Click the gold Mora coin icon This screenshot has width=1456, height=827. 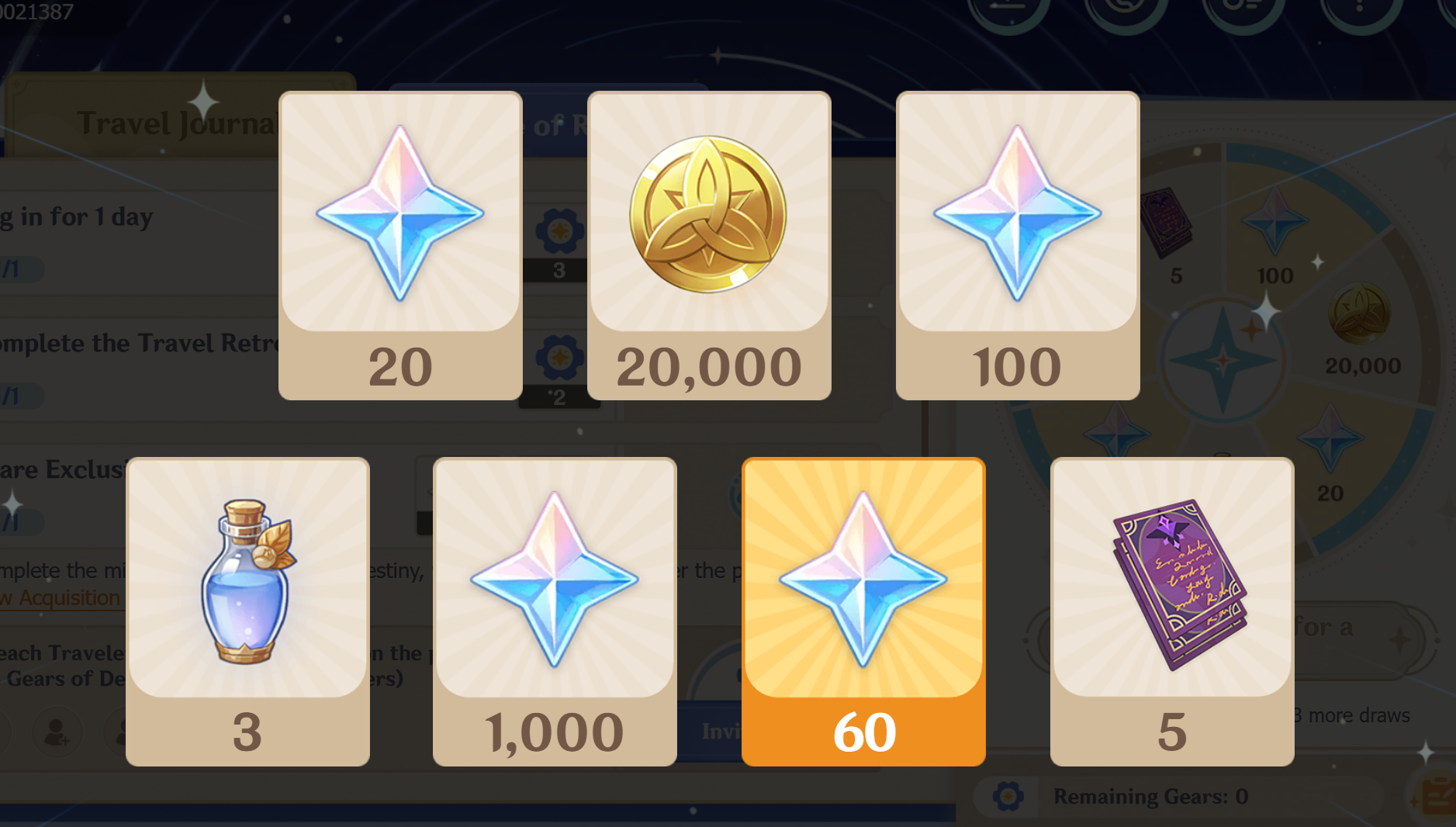(x=708, y=214)
